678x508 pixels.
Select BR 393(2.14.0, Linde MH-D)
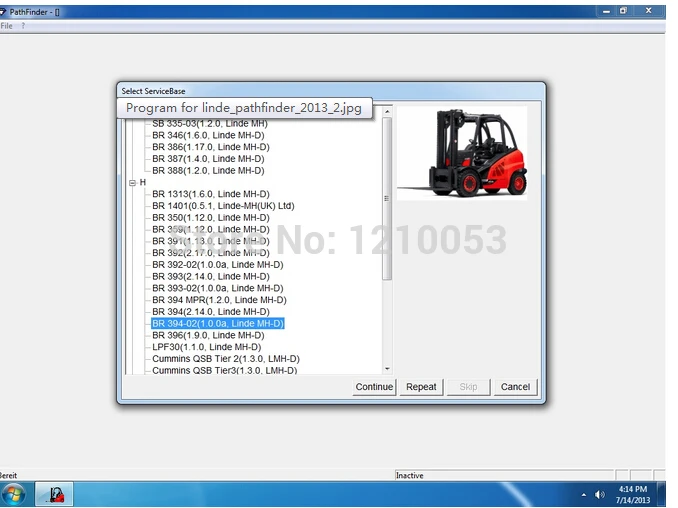[211, 276]
